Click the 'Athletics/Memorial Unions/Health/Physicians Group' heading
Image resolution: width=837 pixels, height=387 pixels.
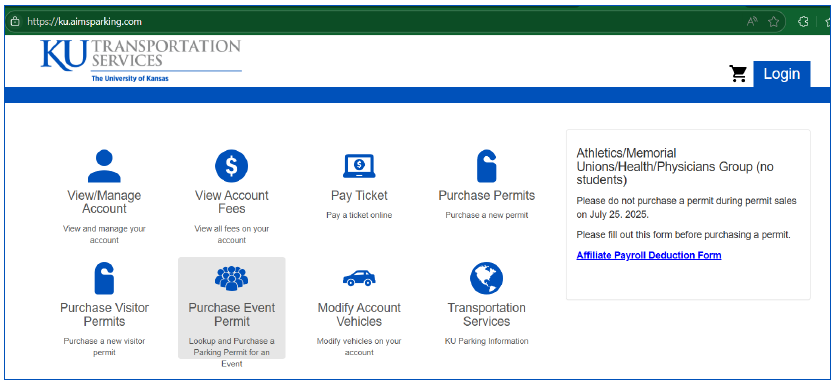[x=675, y=167]
